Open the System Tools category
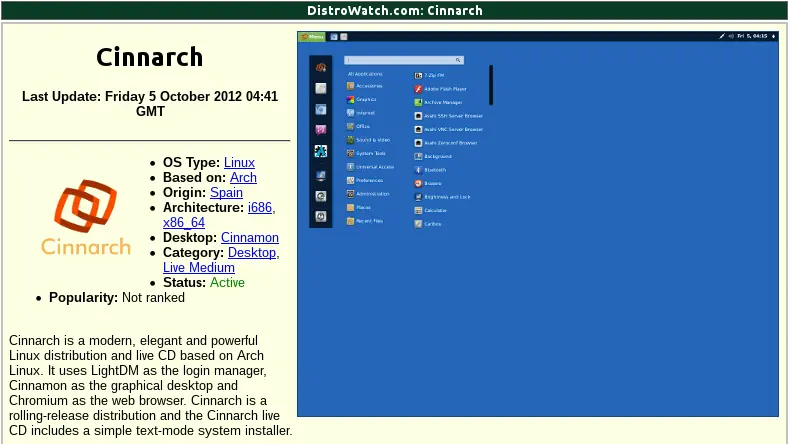Image resolution: width=788 pixels, height=444 pixels. [x=366, y=153]
